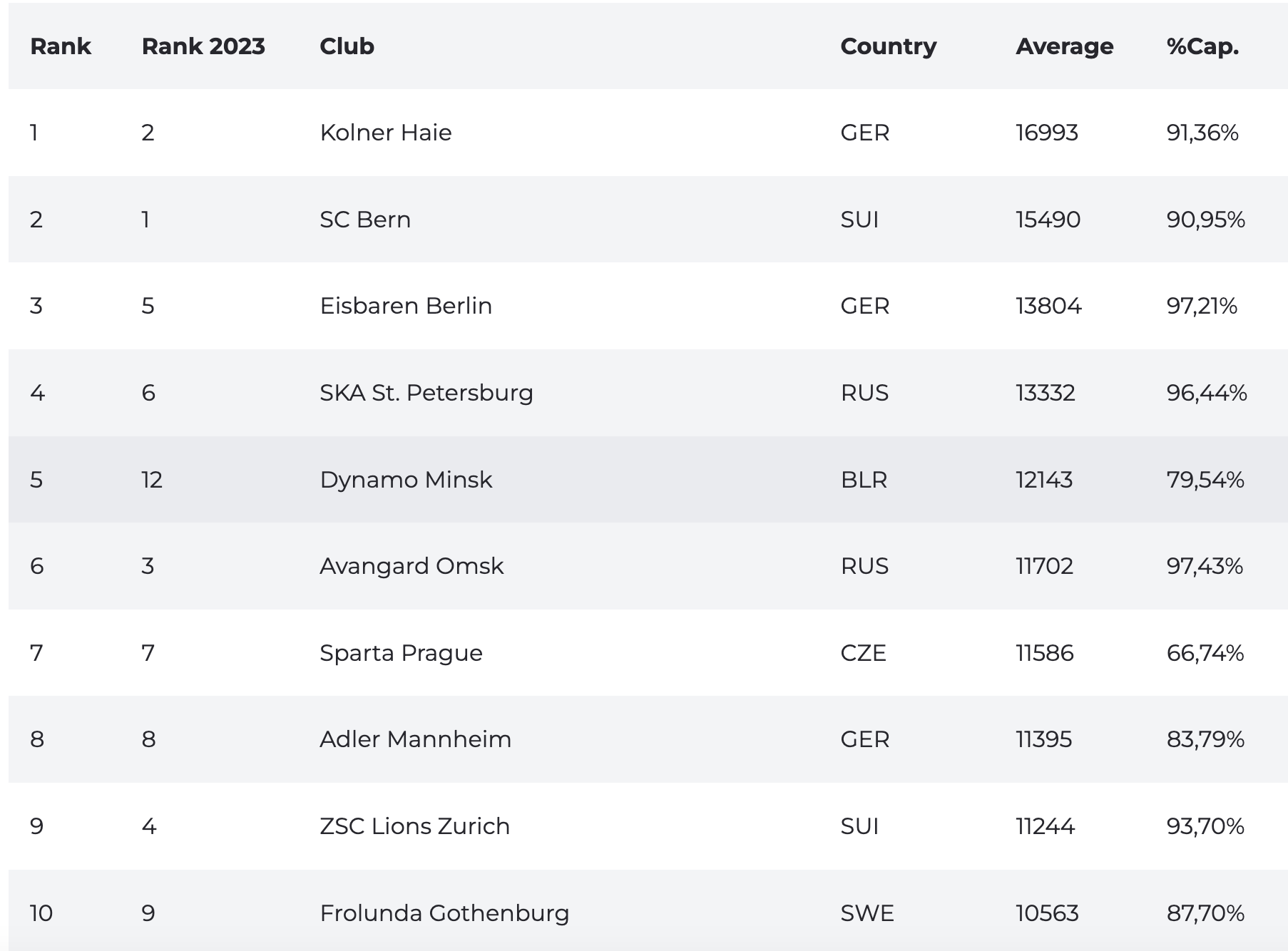Click the Rank column header
1288x951 pixels.
pos(61,46)
